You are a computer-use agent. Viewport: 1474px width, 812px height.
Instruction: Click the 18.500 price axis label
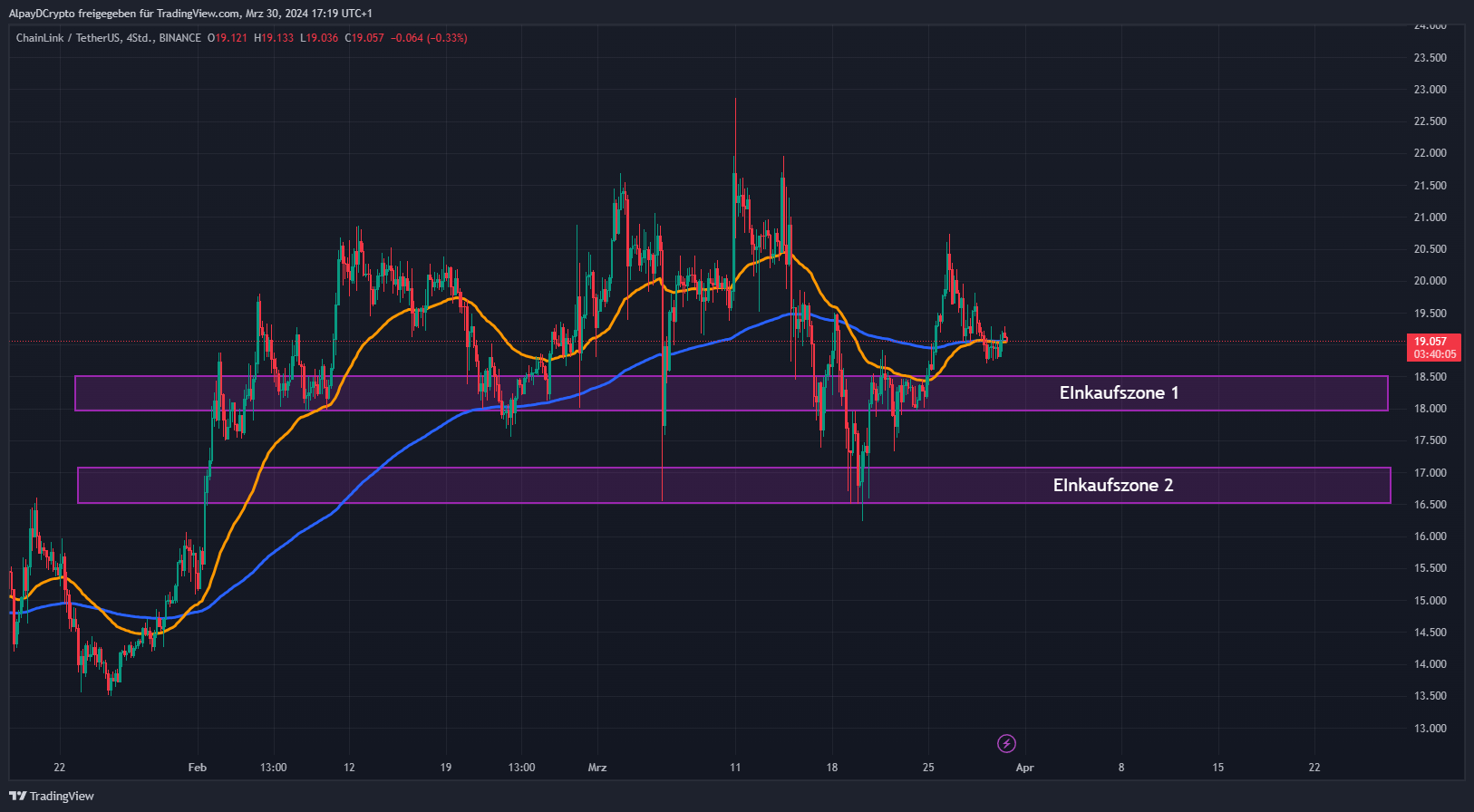[1430, 377]
